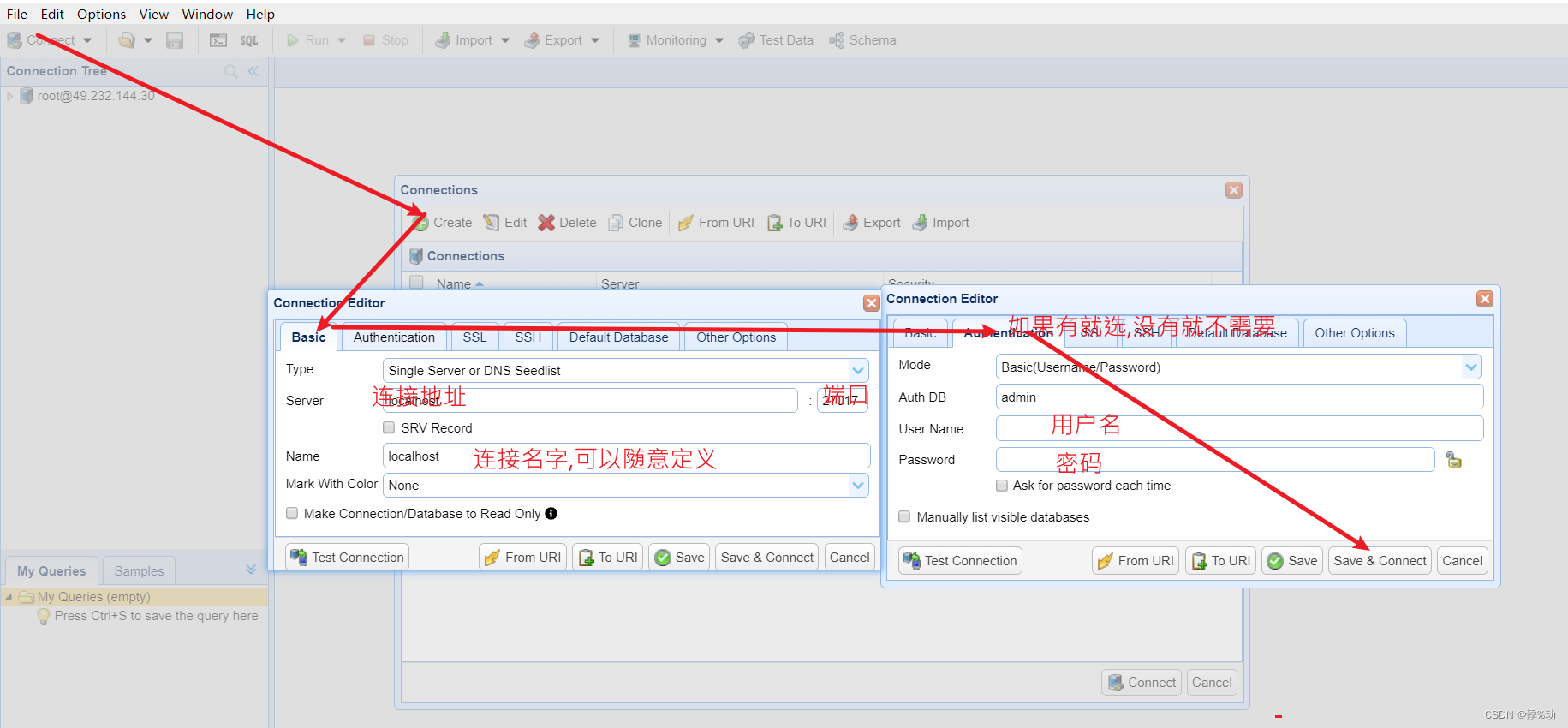Open the Run dropdown arrow
Screen dimensions: 1568x728
342,40
